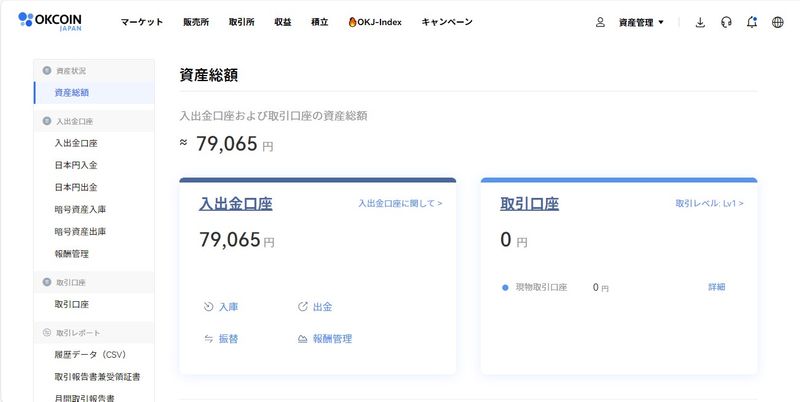The height and width of the screenshot is (402, 800).
Task: Click the OKCoin Japan logo
Action: (50, 21)
